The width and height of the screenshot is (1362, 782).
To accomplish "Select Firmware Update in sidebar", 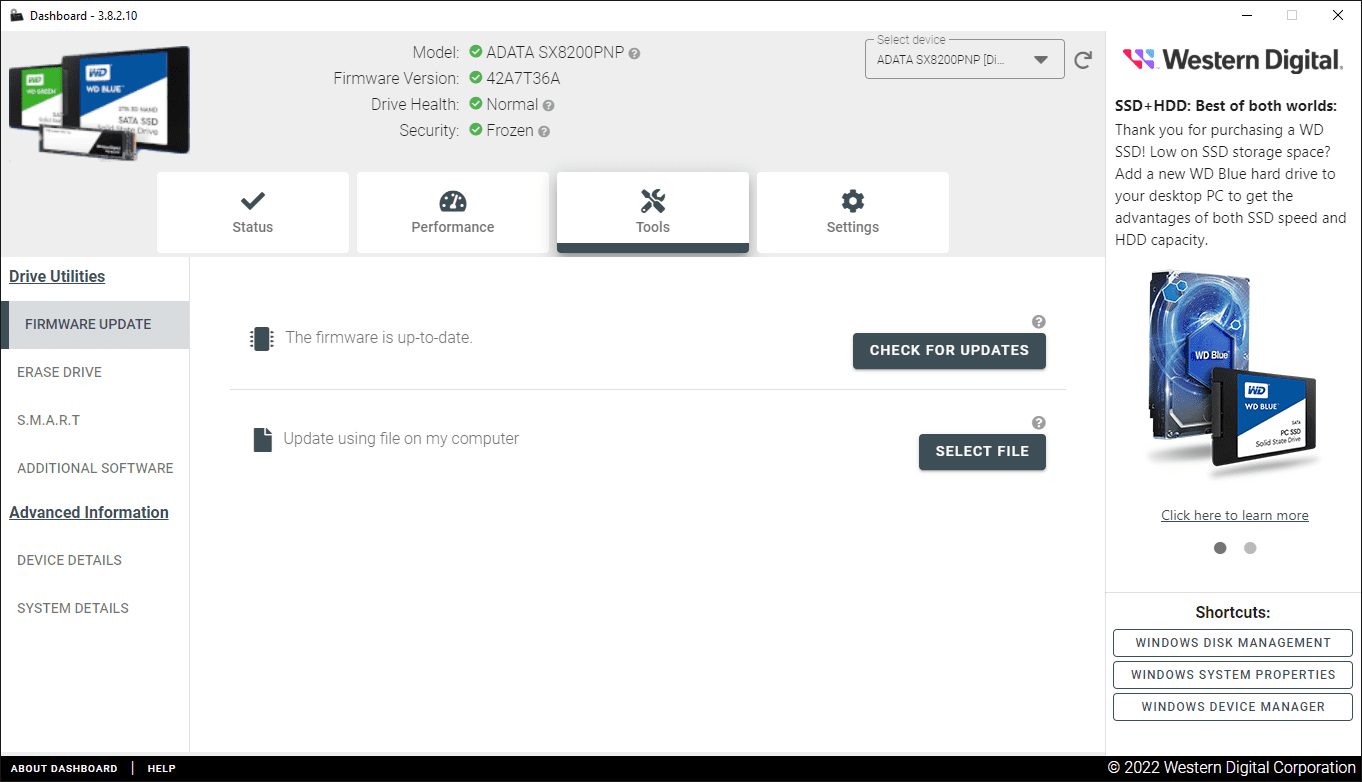I will click(95, 324).
